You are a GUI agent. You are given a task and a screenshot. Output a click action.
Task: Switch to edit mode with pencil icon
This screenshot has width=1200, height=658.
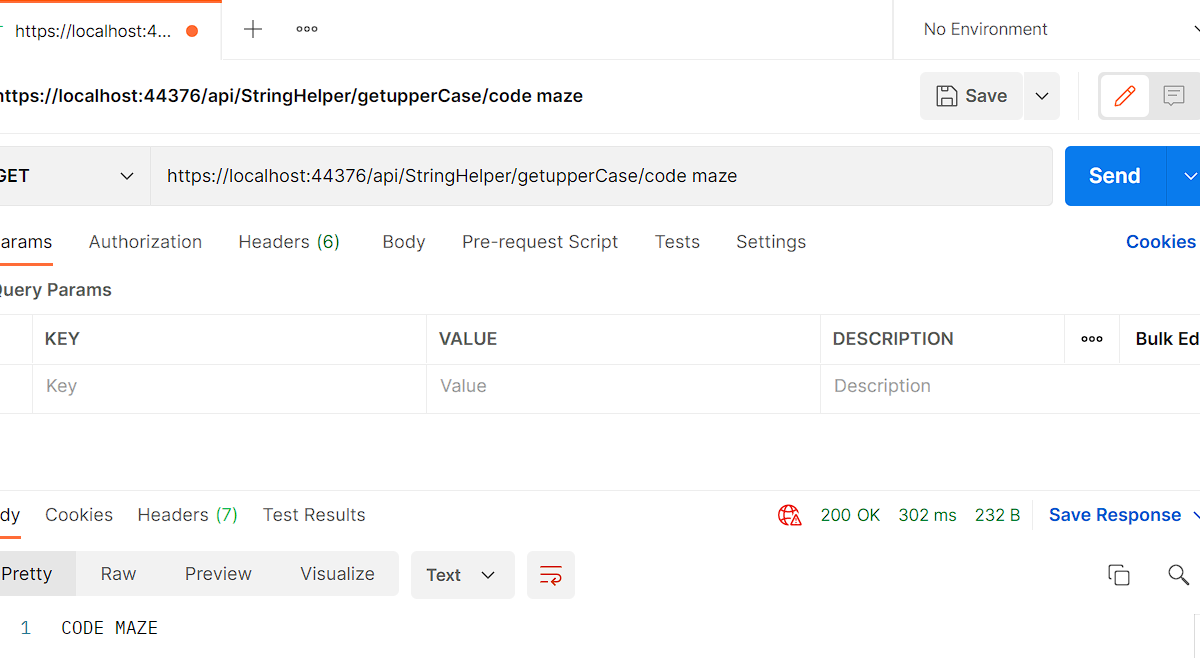(1124, 96)
